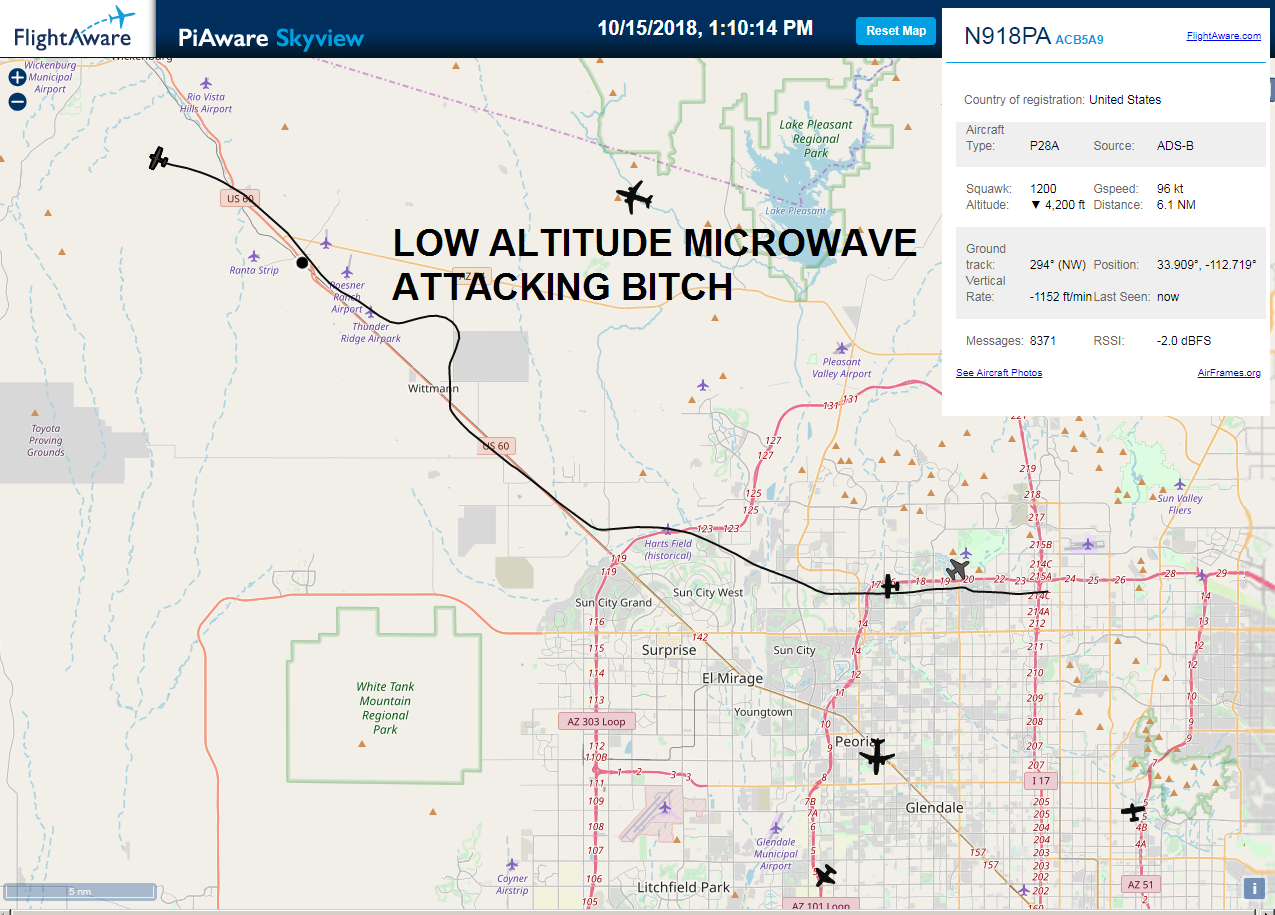The image size is (1275, 915).
Task: Select the aircraft near AZ 101 Loop
Action: [x=826, y=876]
